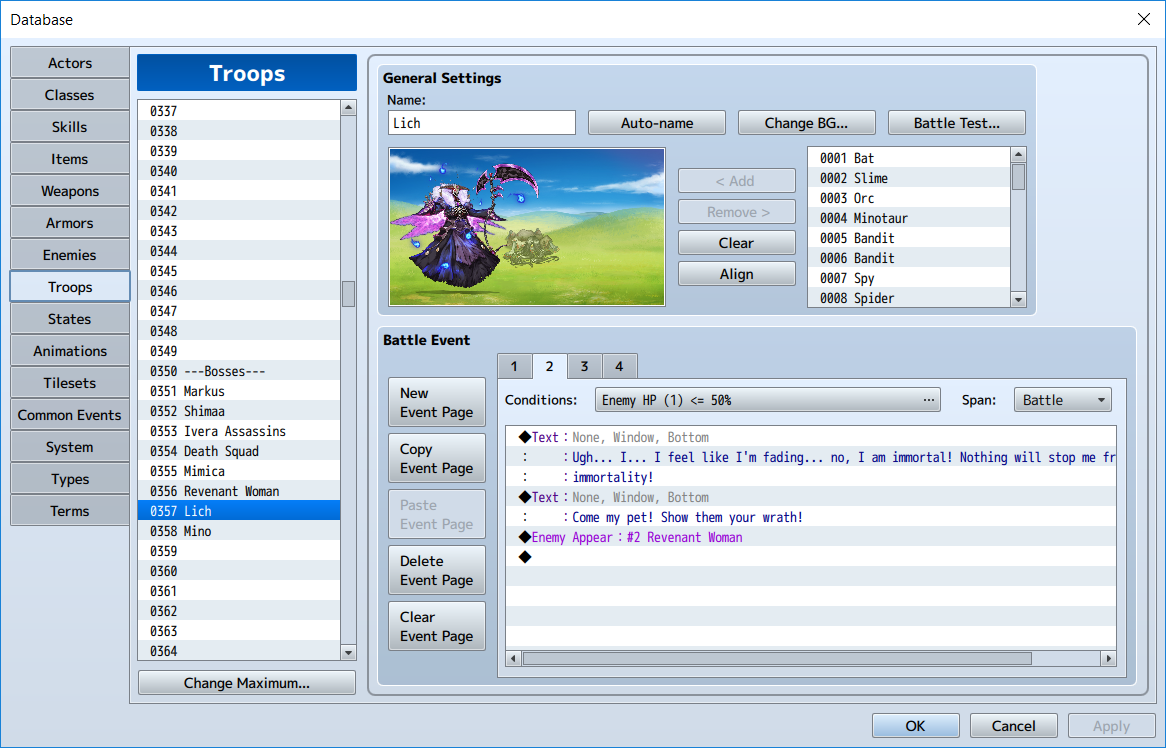The width and height of the screenshot is (1166, 748).
Task: Edit the Conditions Enemy HP field
Action: pos(767,400)
